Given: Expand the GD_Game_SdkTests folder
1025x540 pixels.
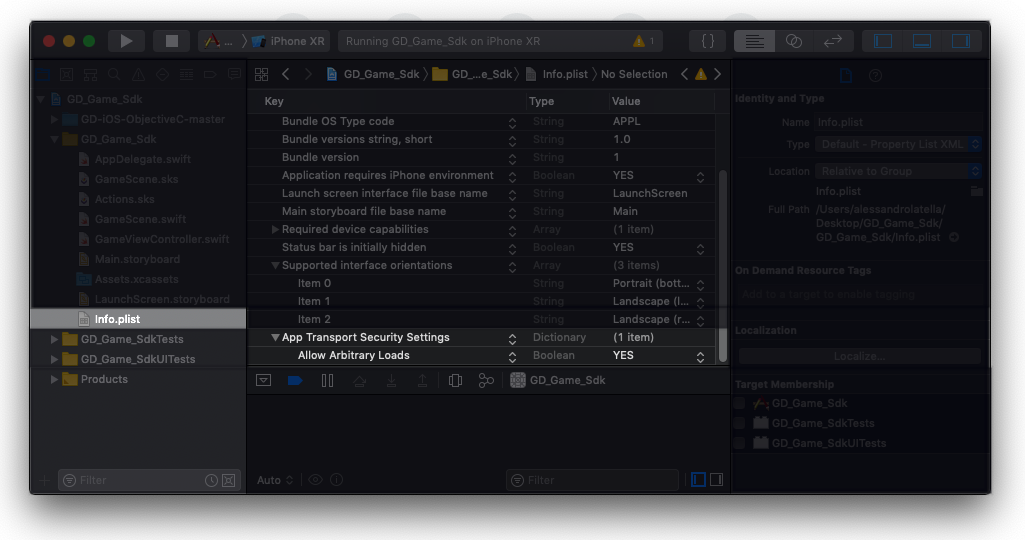Looking at the screenshot, I should click(x=54, y=339).
